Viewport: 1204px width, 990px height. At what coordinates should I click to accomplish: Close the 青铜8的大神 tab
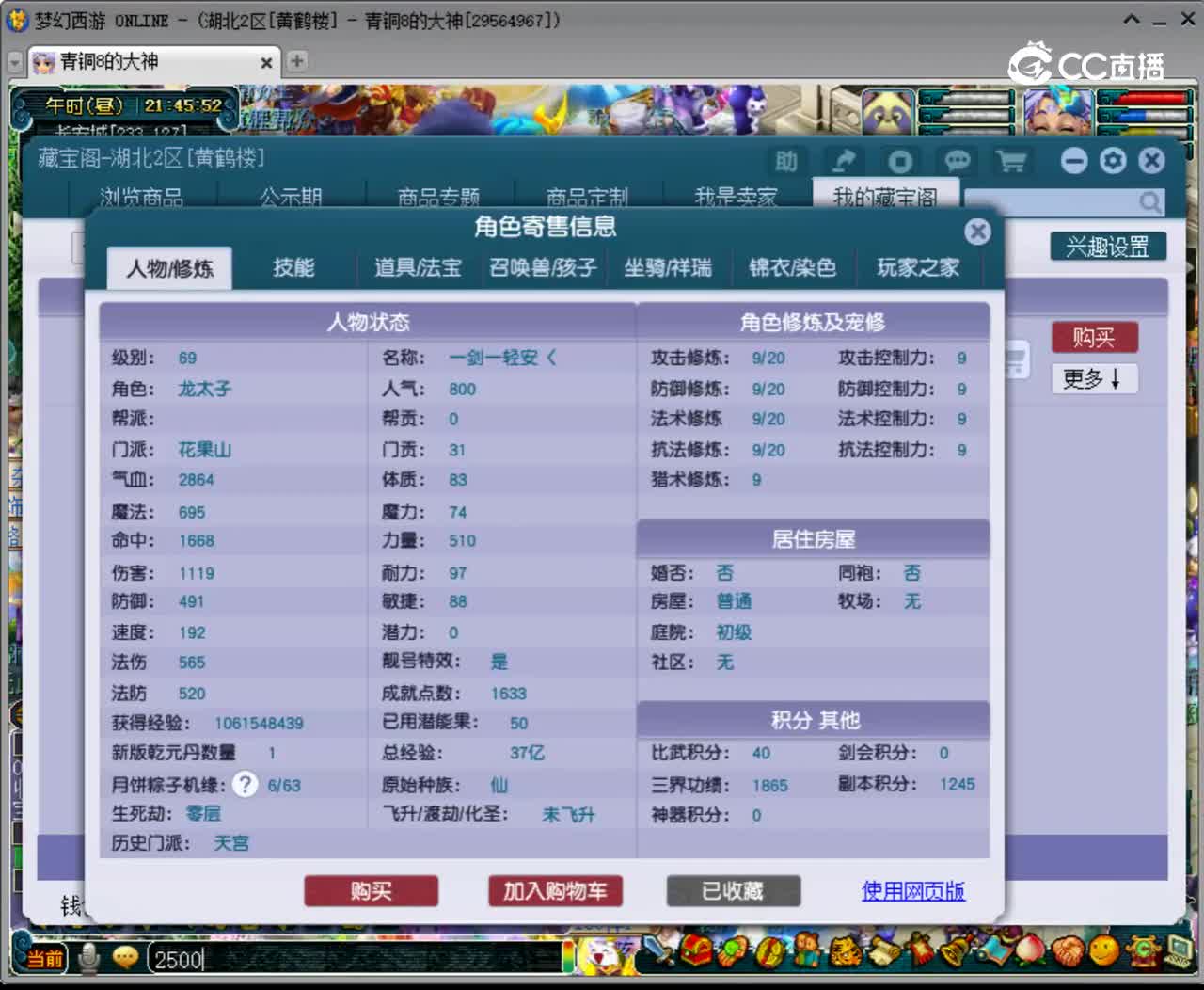pos(266,62)
